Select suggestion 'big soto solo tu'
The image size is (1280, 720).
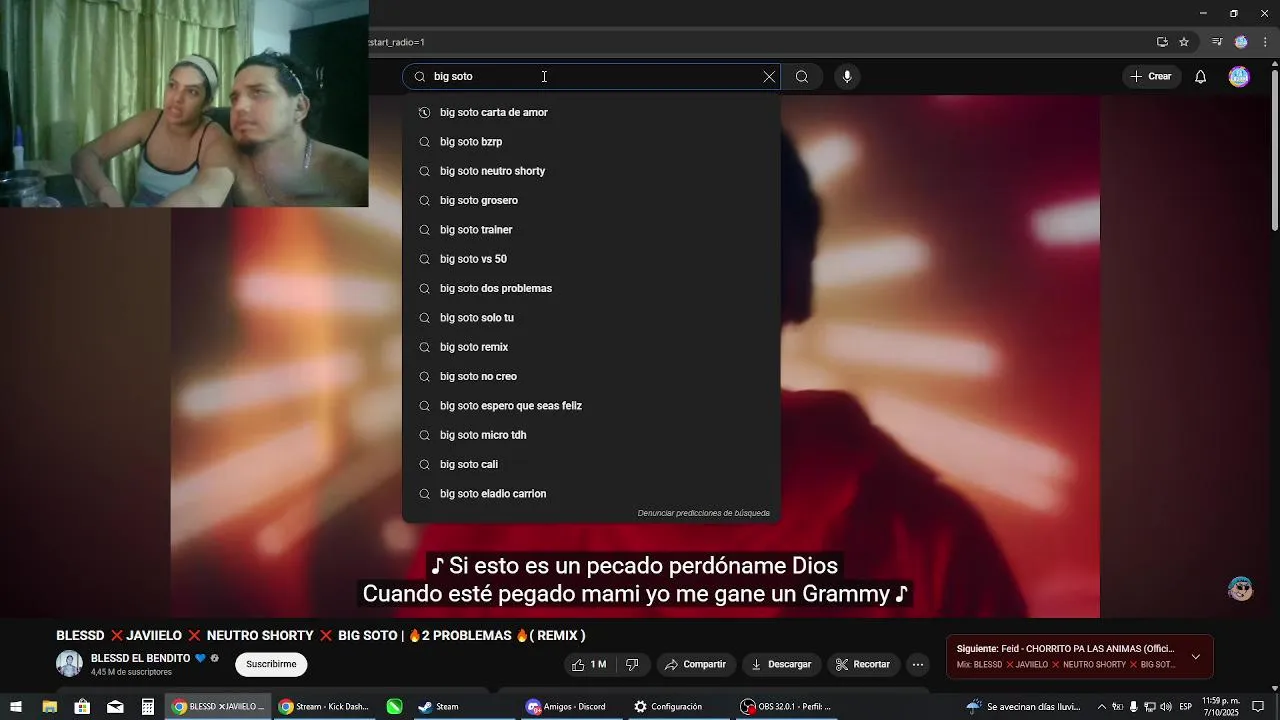pyautogui.click(x=591, y=318)
